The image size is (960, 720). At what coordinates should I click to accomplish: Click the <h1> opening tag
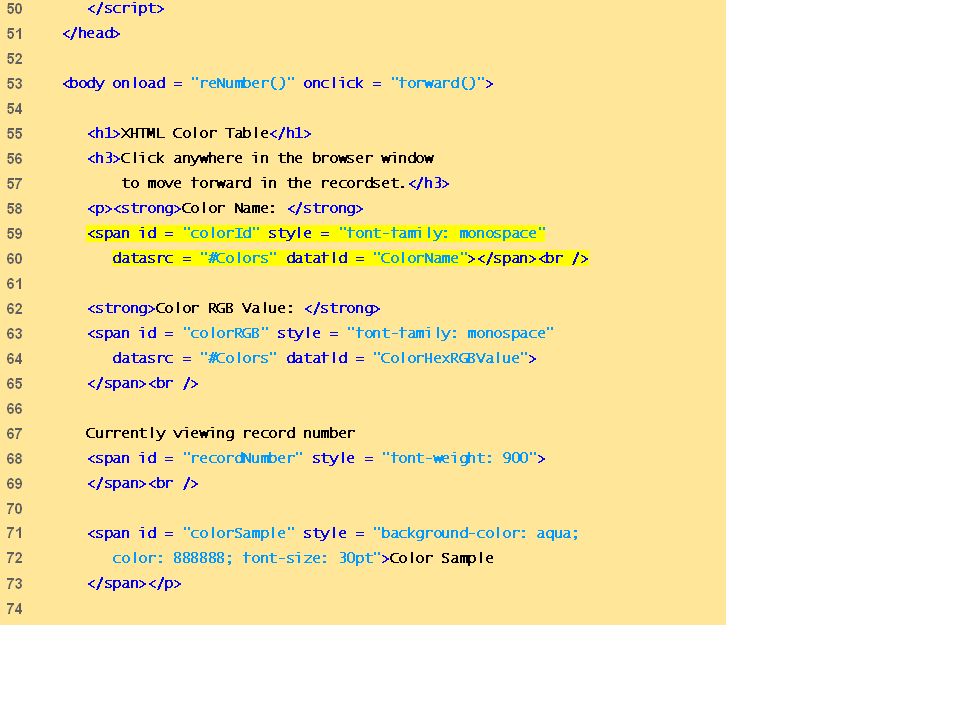pos(103,133)
